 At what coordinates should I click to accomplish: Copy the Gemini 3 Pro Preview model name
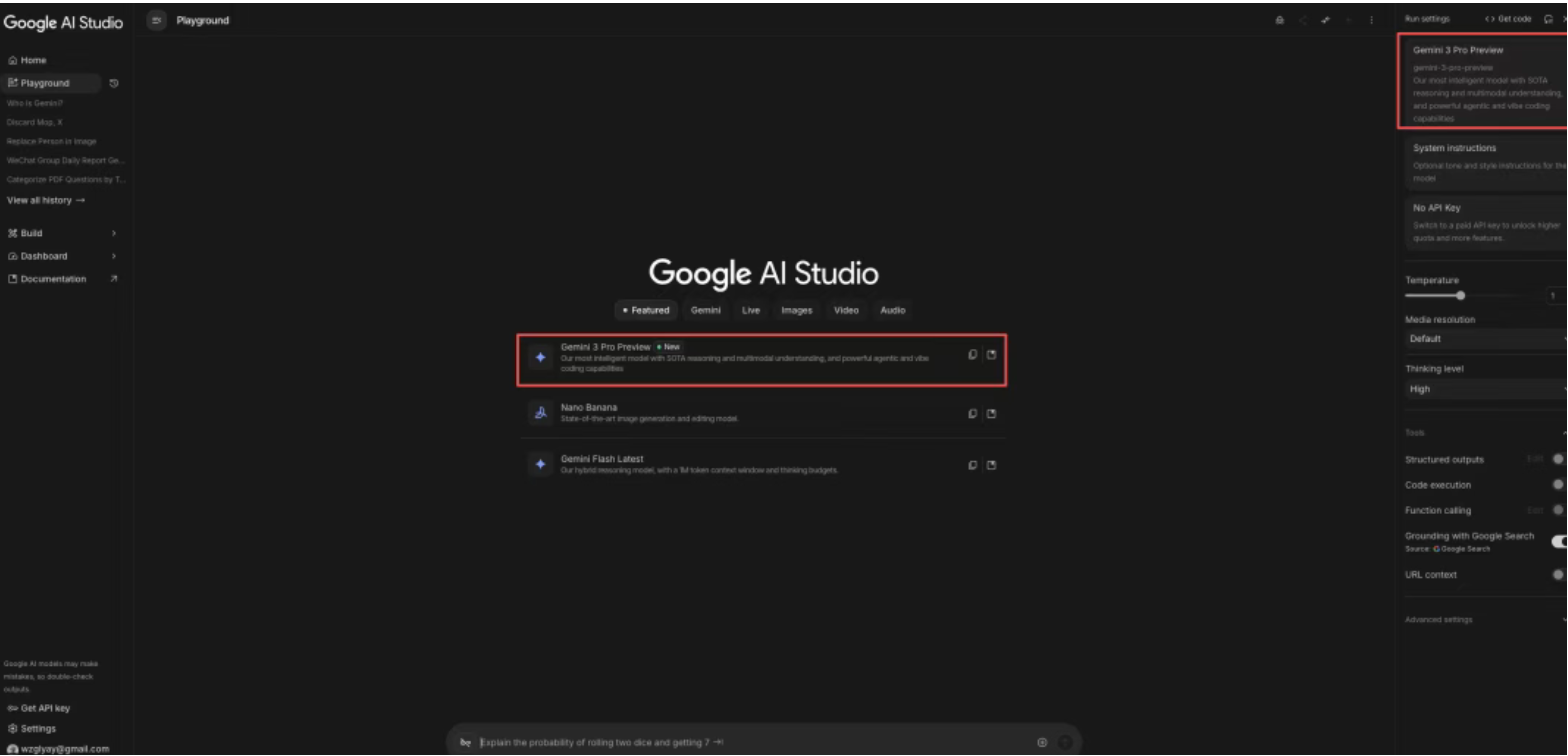click(x=973, y=355)
